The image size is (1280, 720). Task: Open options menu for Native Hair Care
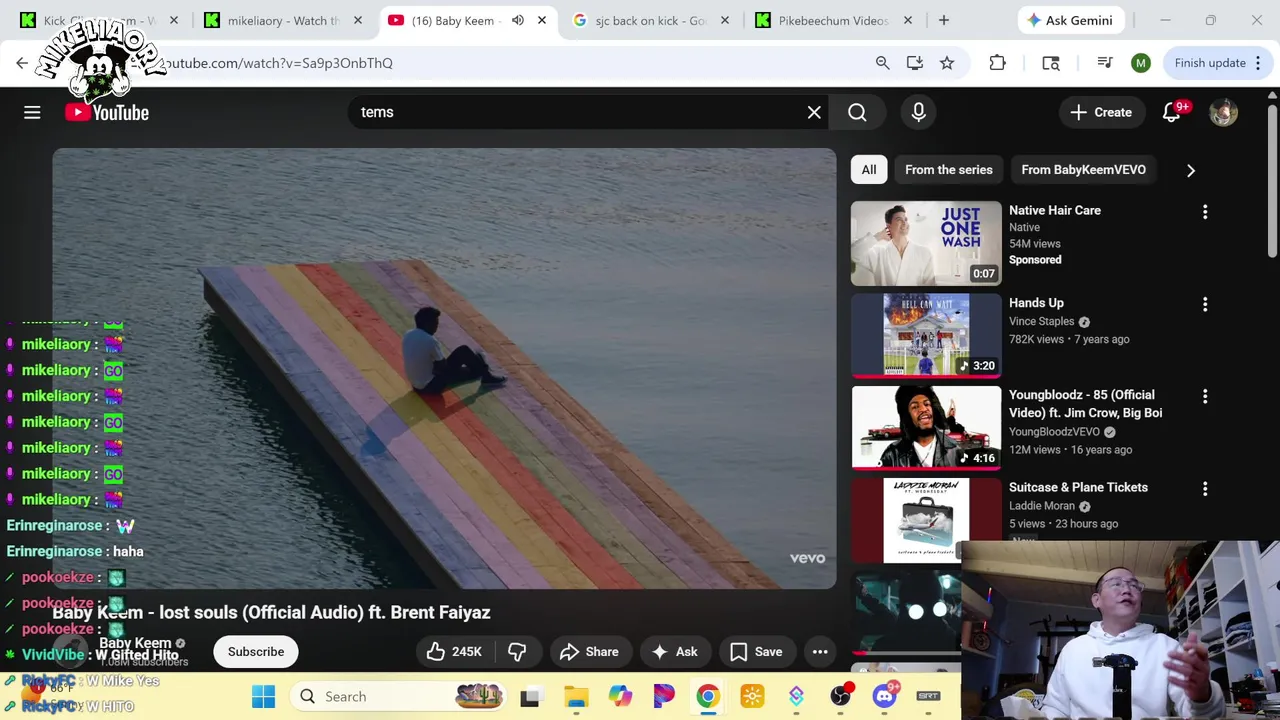pyautogui.click(x=1205, y=211)
